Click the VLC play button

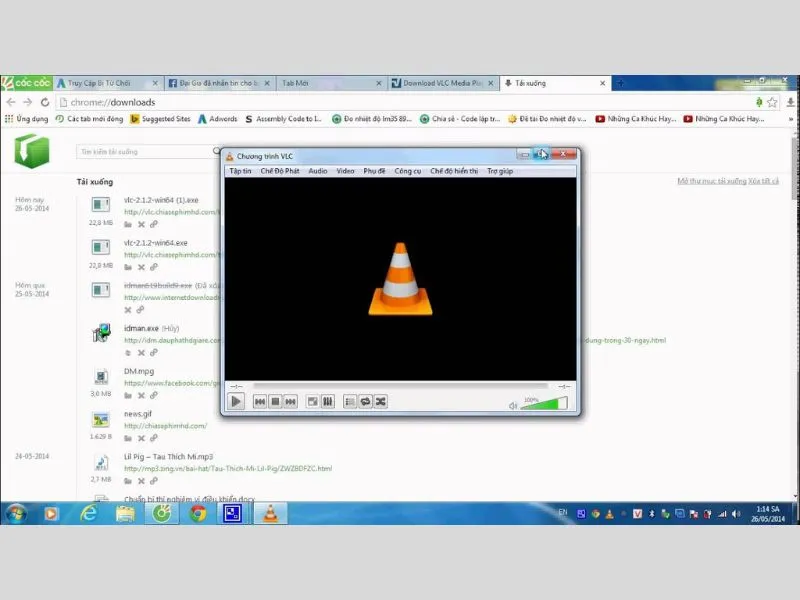pos(236,402)
